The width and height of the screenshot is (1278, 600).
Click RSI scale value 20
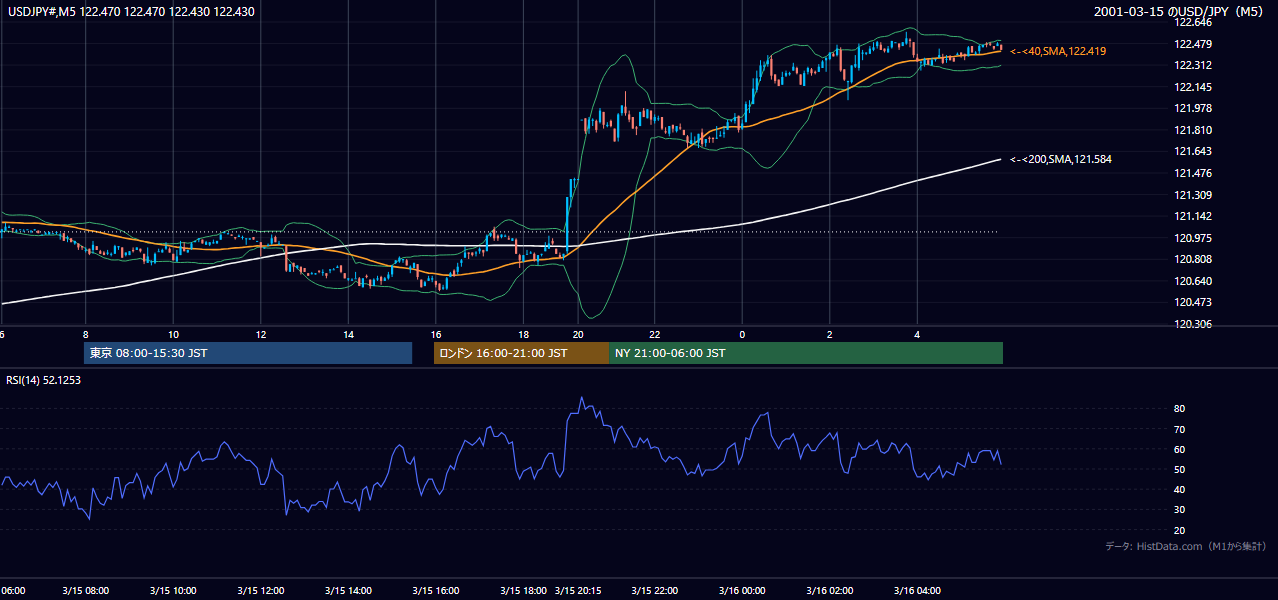(1180, 530)
